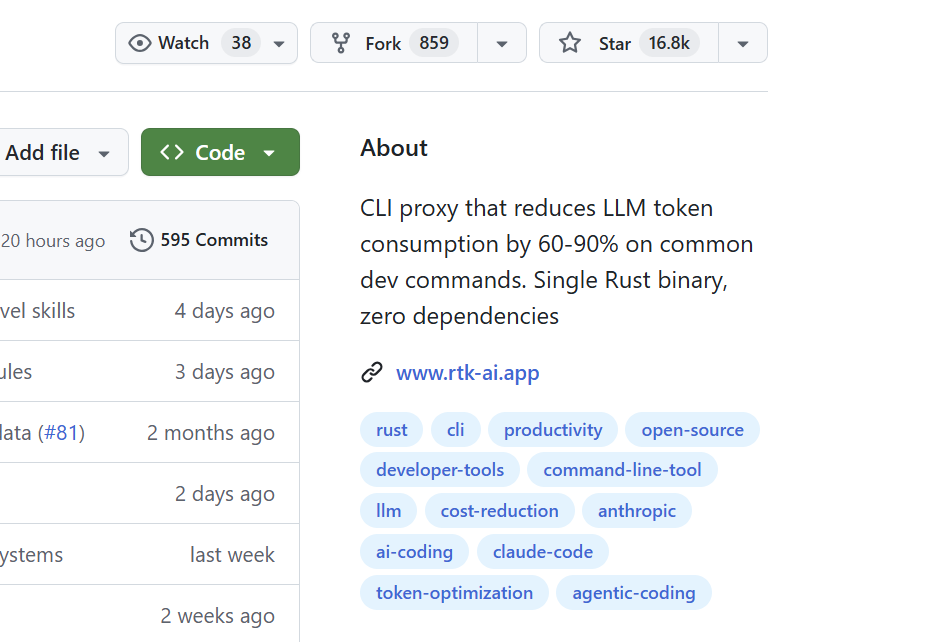This screenshot has width=941, height=642.
Task: Click the Fork icon
Action: 341,43
